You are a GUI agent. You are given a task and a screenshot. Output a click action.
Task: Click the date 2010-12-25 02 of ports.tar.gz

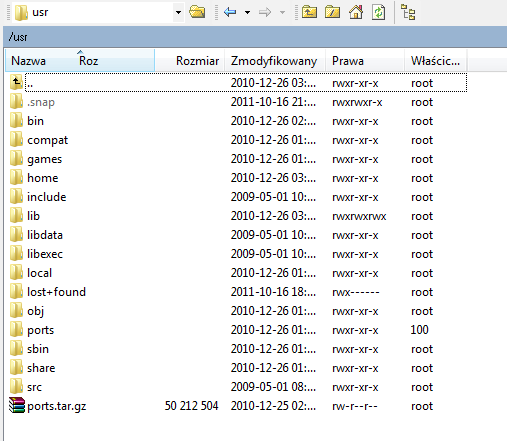coord(273,406)
